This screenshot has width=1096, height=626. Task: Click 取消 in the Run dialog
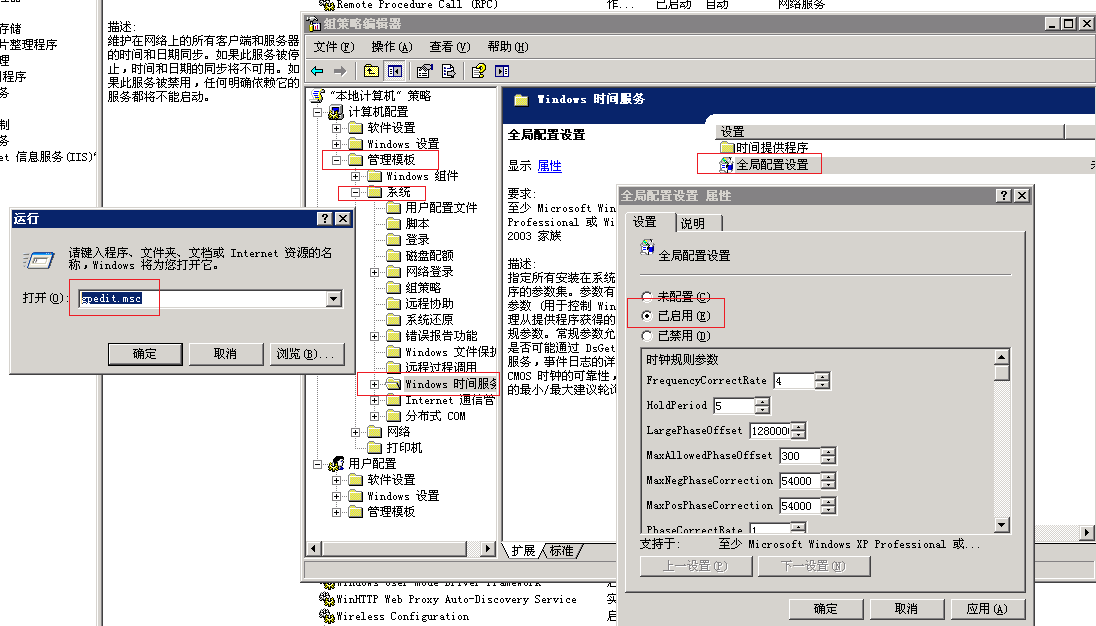point(225,354)
